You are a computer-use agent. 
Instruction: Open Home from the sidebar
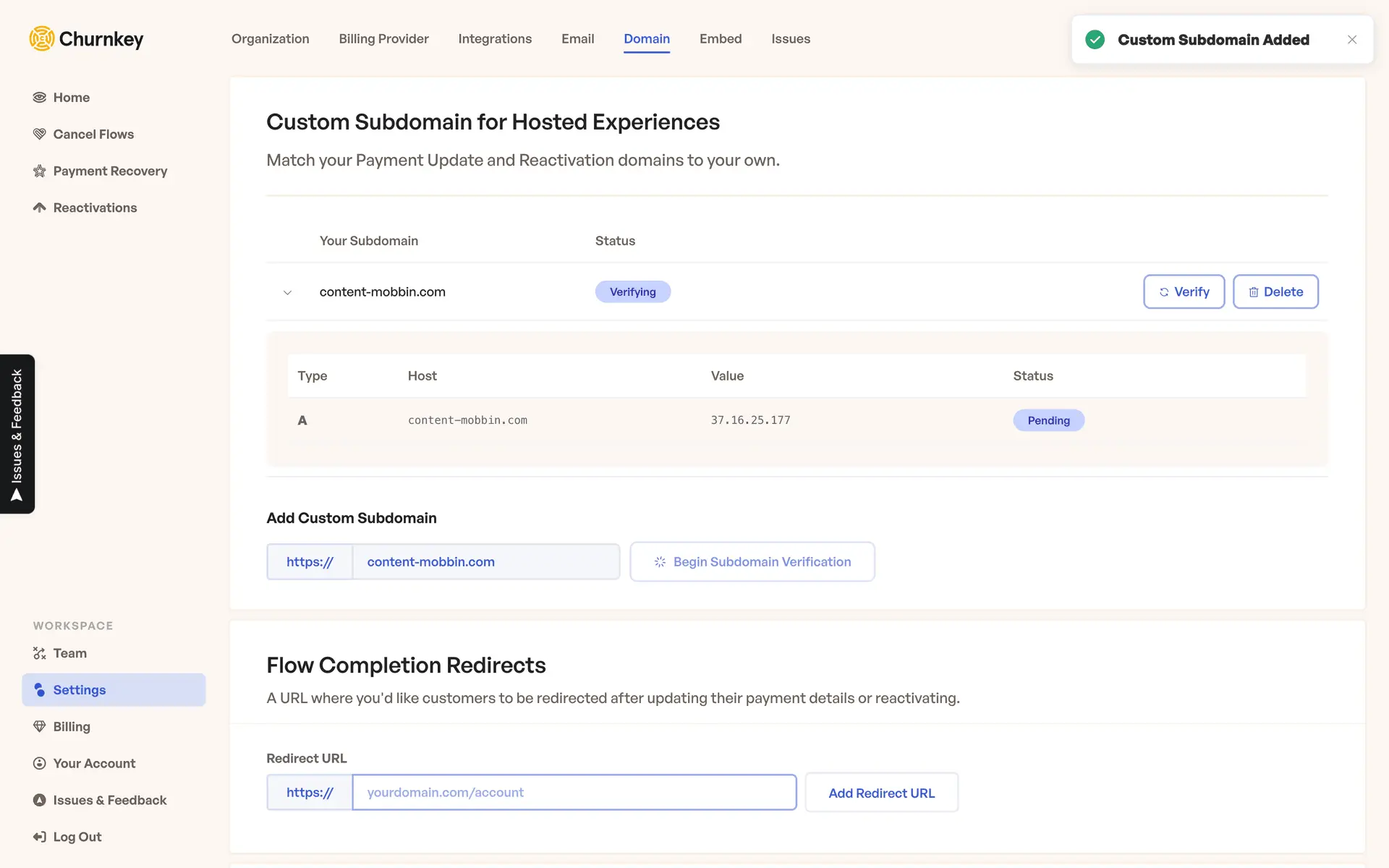(71, 98)
